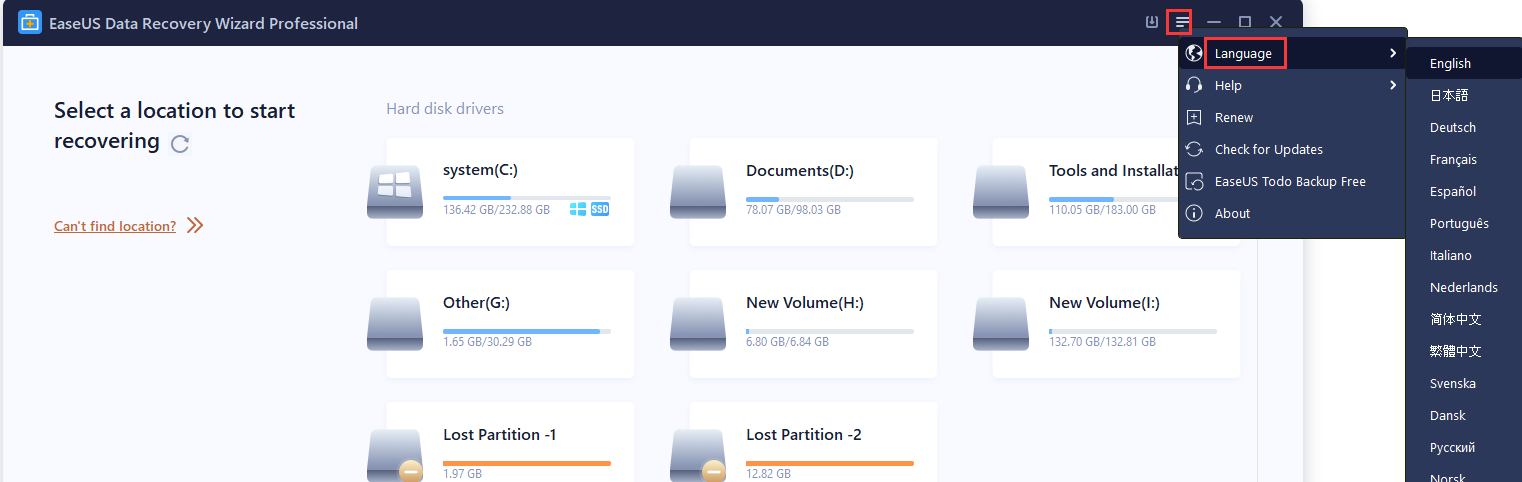Click Other(G:) usage bar
This screenshot has width=1522, height=482.
527,330
